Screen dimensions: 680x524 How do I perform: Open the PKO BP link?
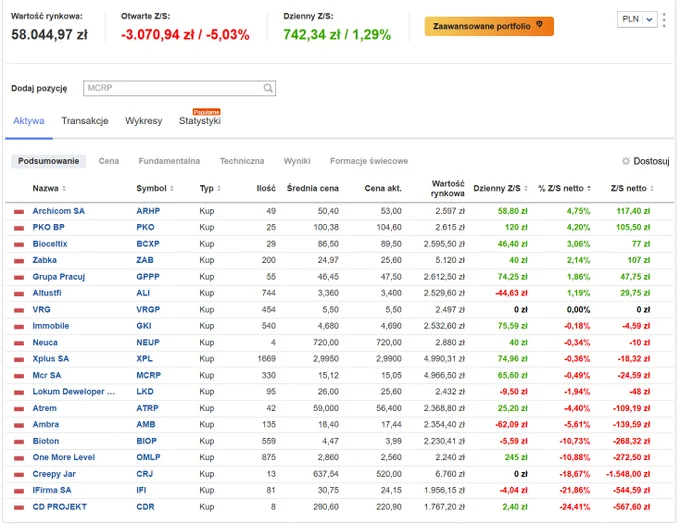[x=49, y=227]
